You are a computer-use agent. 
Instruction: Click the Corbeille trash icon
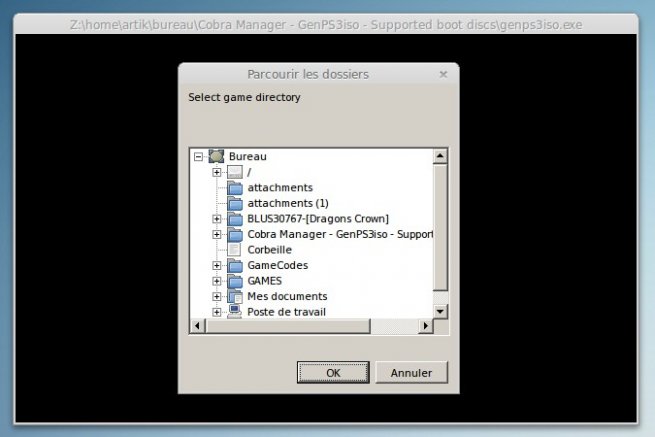pos(235,250)
